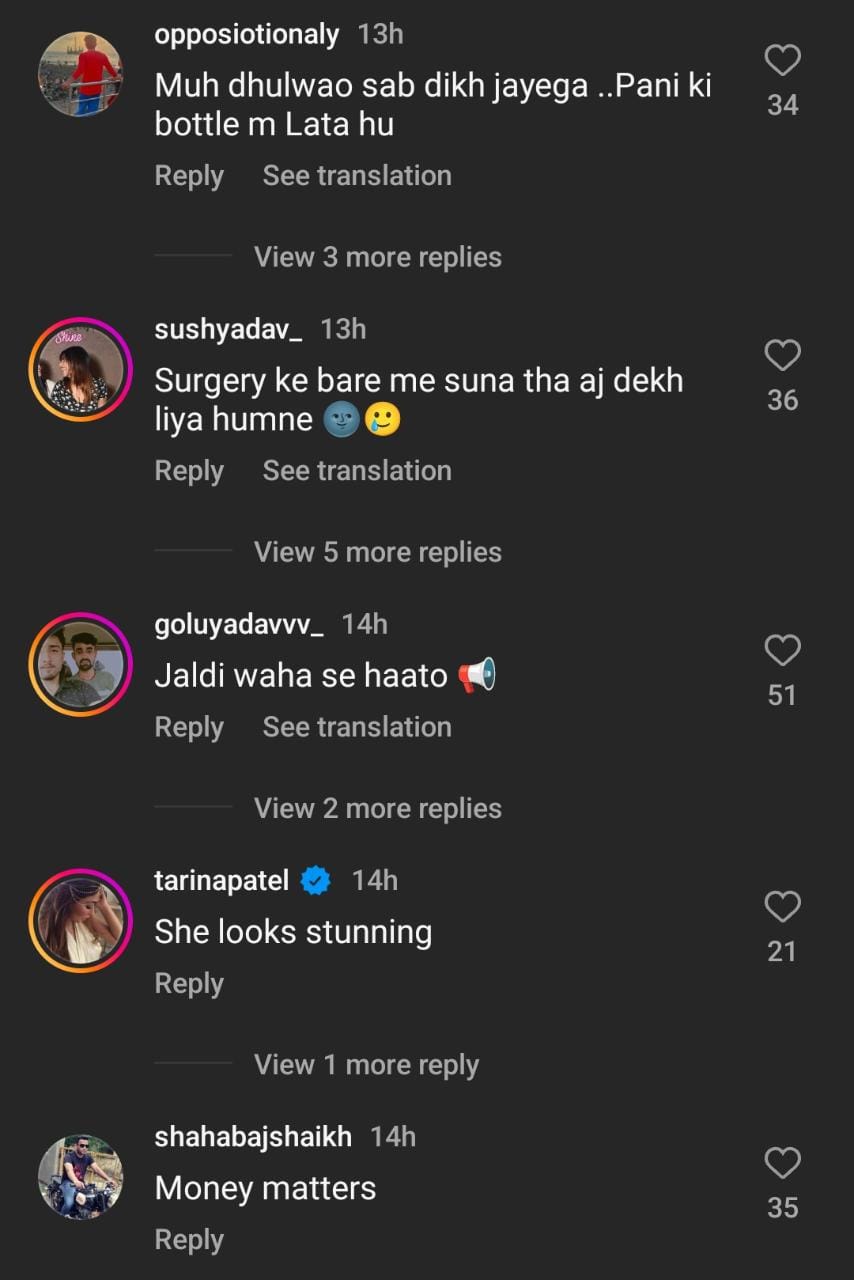The height and width of the screenshot is (1280, 854).
Task: Reply to opposiotionaly's comment
Action: pos(189,176)
